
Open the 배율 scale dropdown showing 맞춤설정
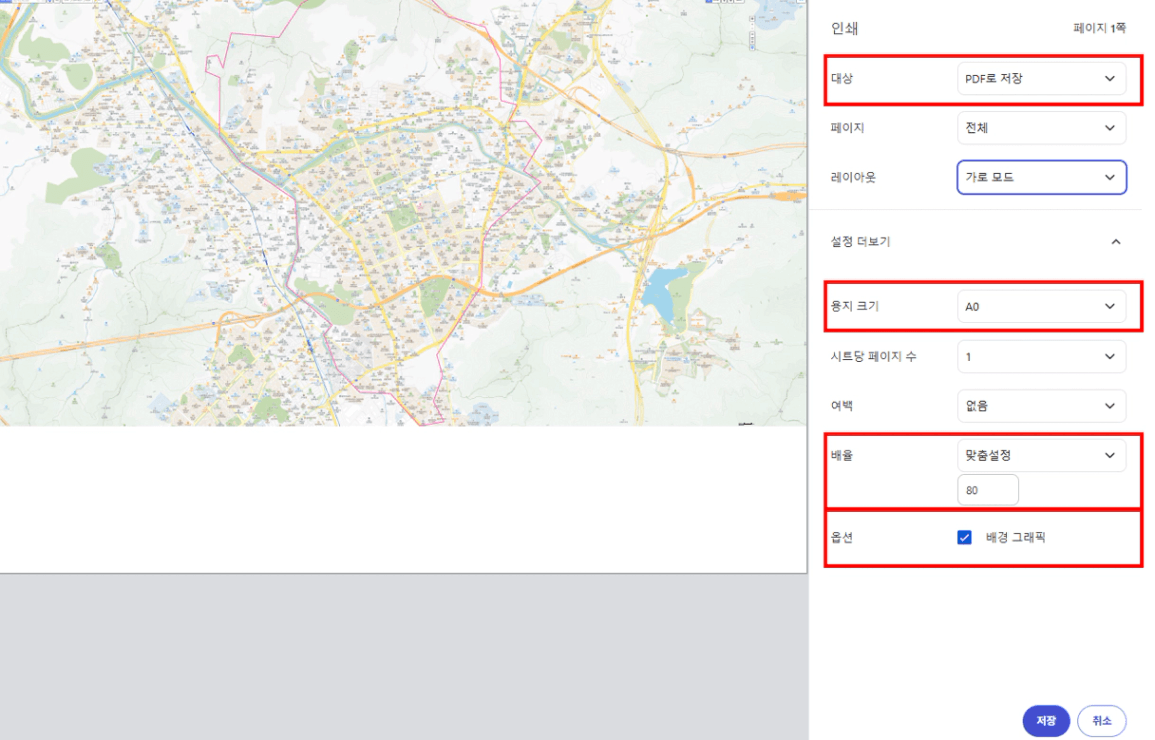point(1040,455)
